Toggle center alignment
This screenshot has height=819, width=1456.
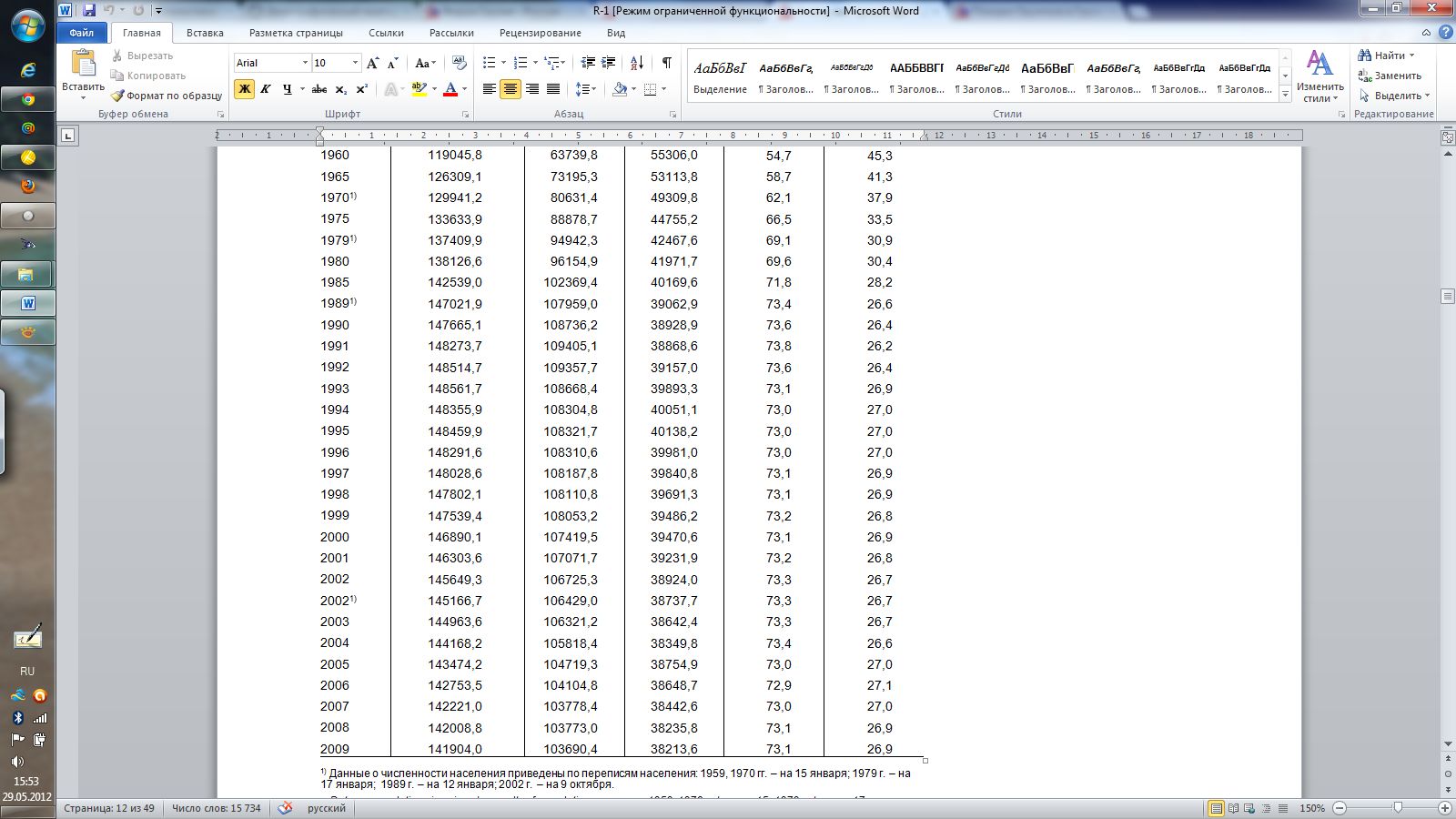pyautogui.click(x=511, y=89)
